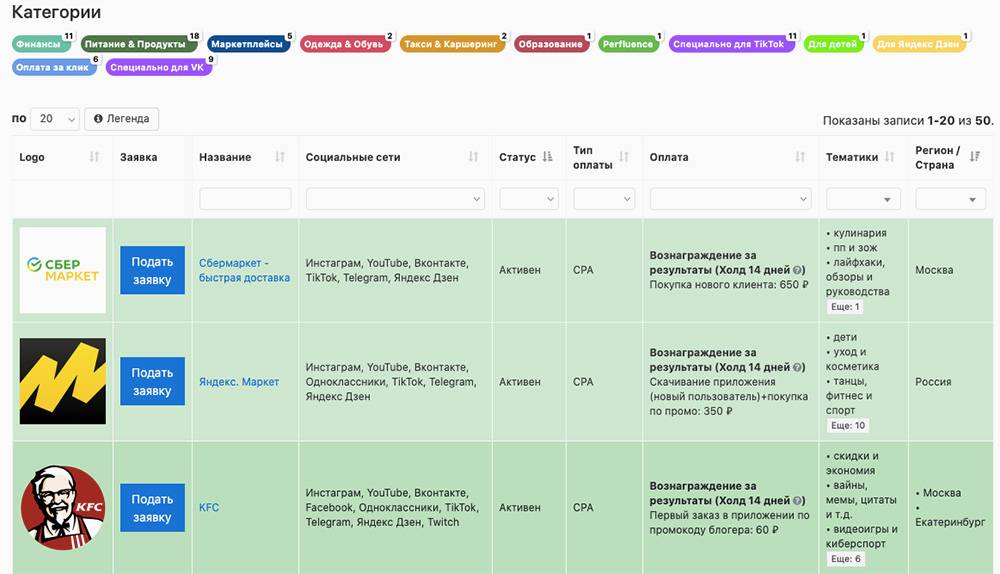The width and height of the screenshot is (1000, 574).
Task: Open the Статус filter dropdown
Action: pyautogui.click(x=529, y=199)
